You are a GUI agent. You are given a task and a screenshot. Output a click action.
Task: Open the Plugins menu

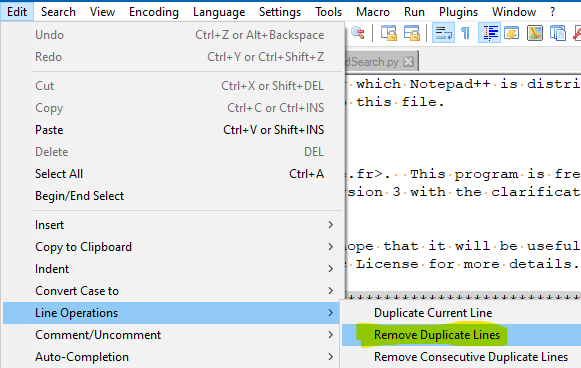pos(458,12)
